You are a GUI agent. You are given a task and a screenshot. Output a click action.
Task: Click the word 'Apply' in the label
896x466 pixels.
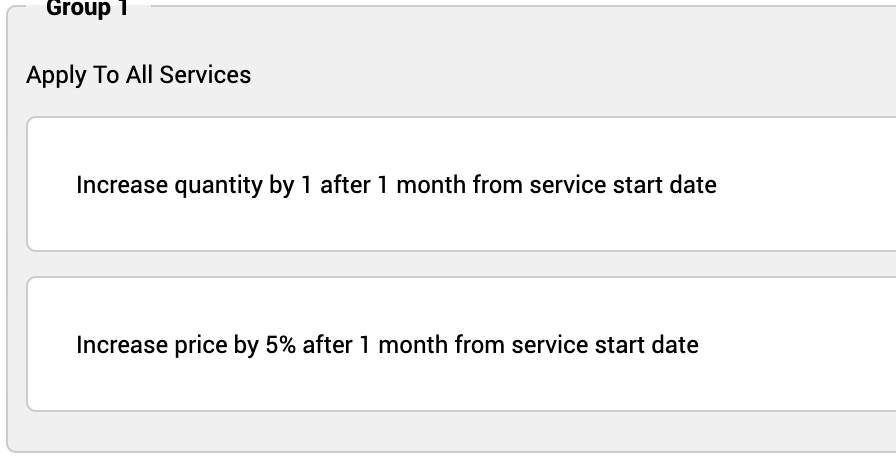[55, 75]
